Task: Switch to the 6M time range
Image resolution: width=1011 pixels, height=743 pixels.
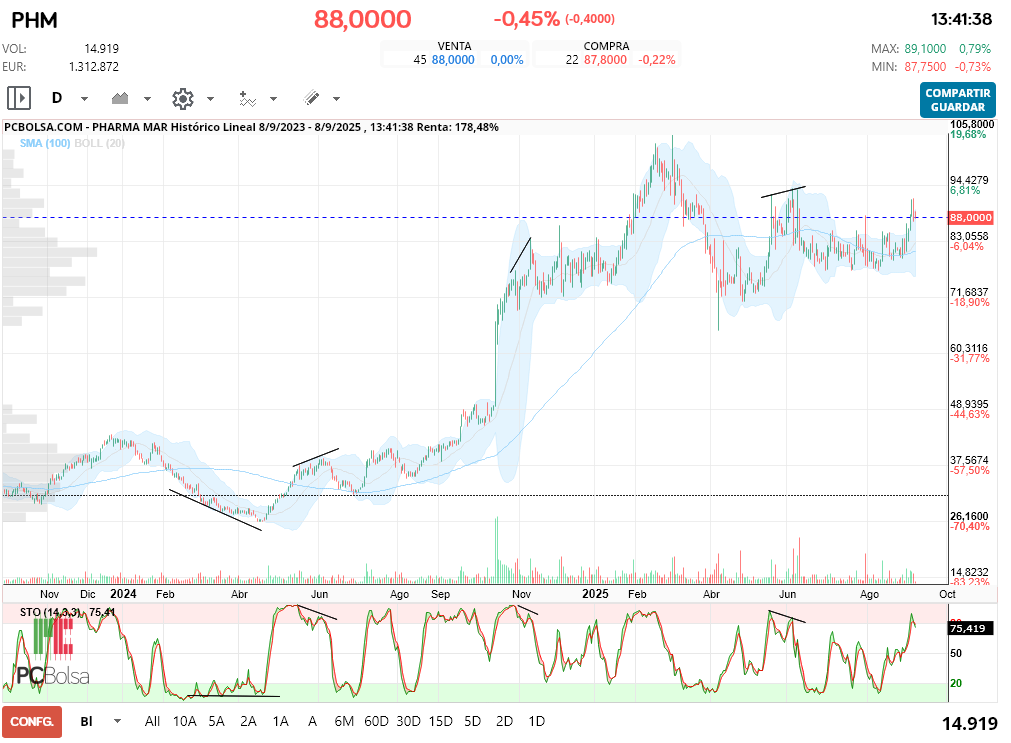Action: (344, 722)
